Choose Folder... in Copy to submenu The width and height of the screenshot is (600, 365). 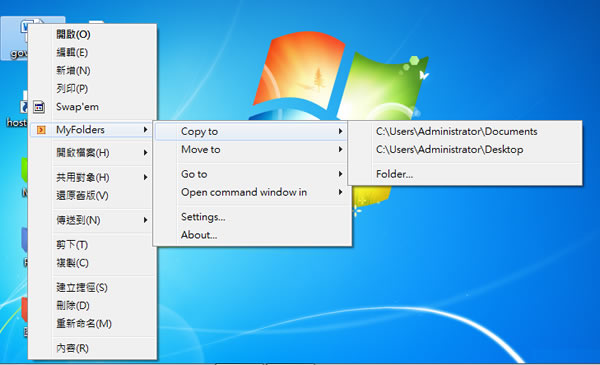[x=465, y=174]
